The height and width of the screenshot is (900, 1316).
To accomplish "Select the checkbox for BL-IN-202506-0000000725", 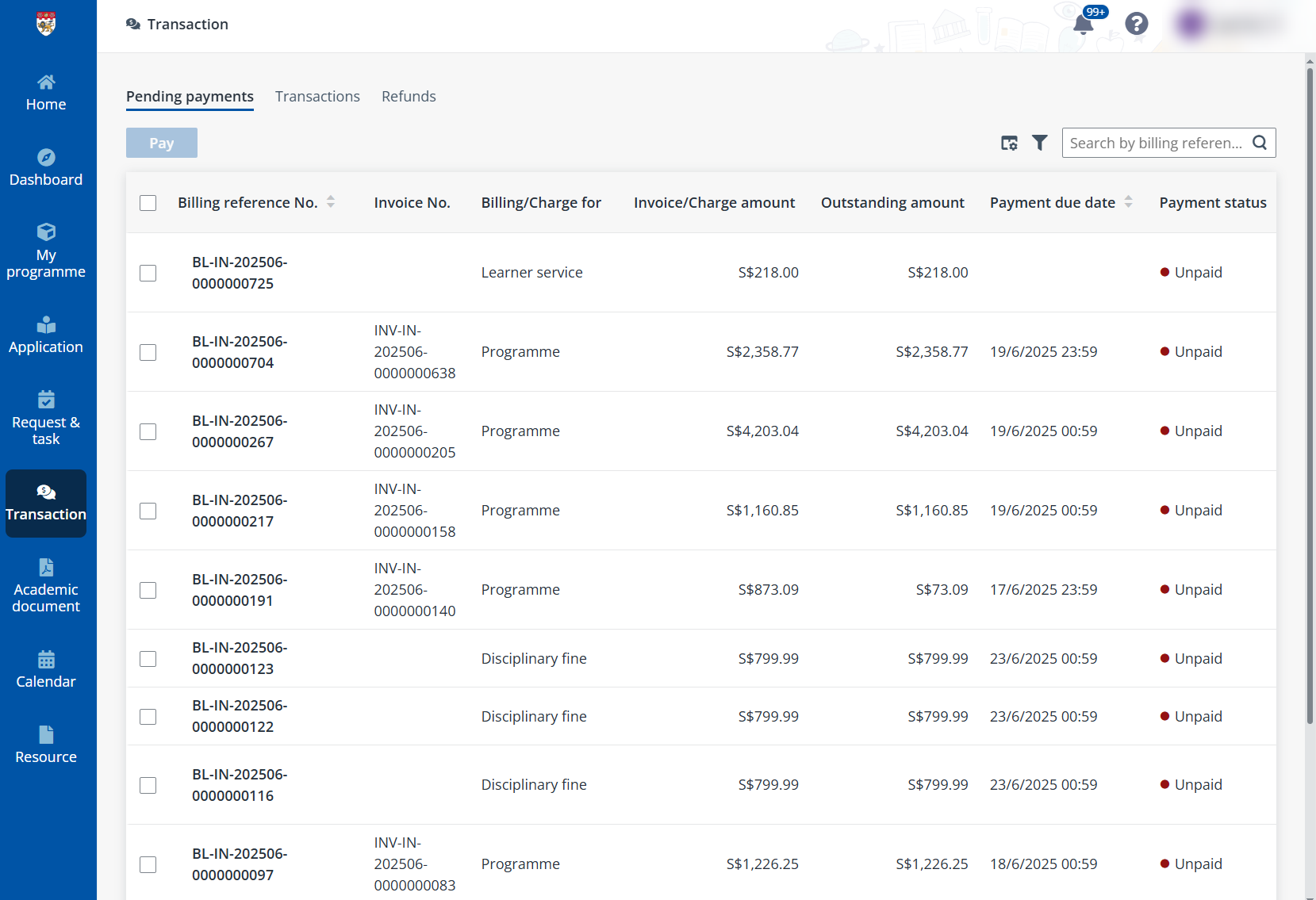I will (x=148, y=273).
